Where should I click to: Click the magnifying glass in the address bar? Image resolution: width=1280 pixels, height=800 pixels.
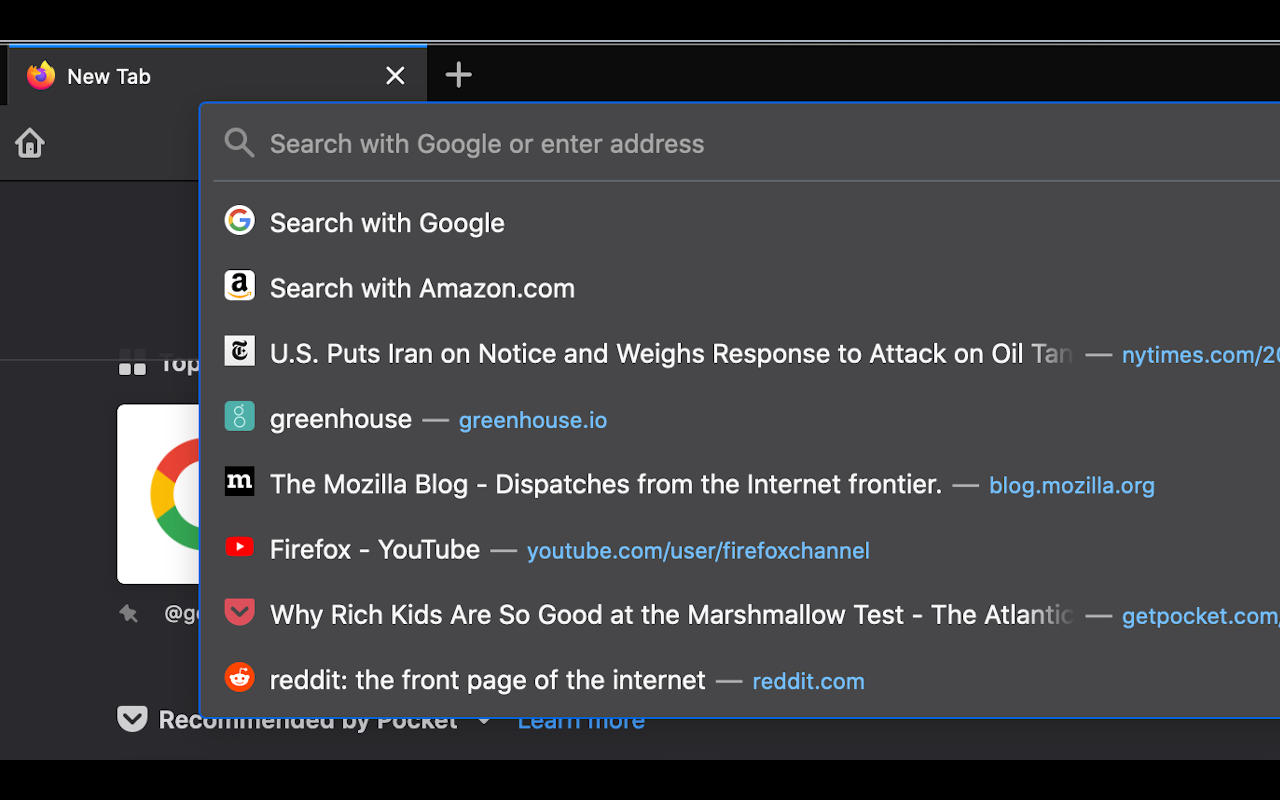(x=239, y=143)
